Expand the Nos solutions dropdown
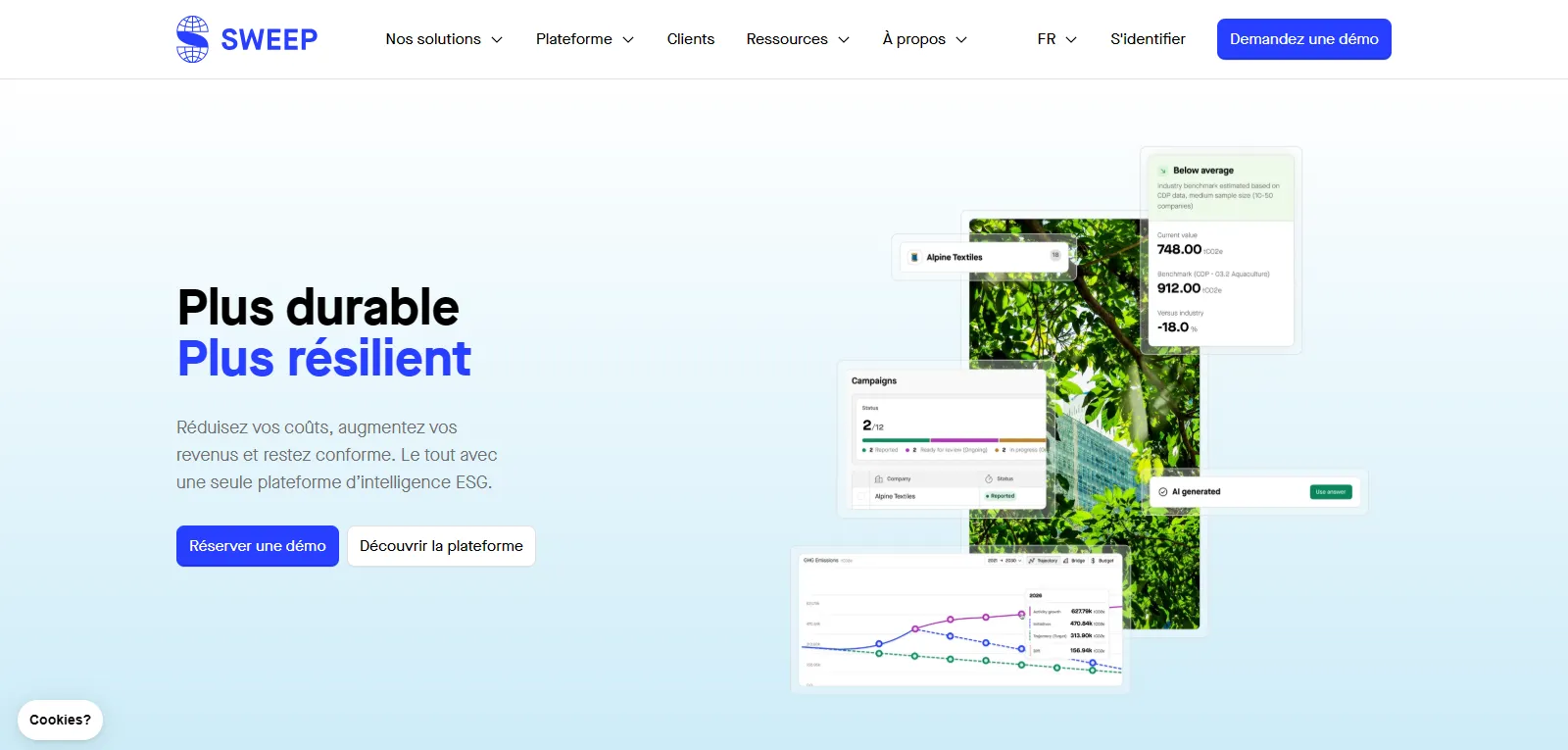This screenshot has width=1568, height=750. tap(444, 39)
